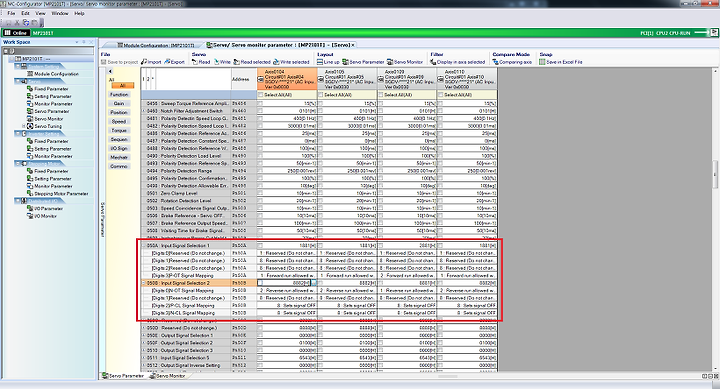Click the Write servo parameters icon
Image resolution: width=720 pixels, height=389 pixels.
point(216,62)
